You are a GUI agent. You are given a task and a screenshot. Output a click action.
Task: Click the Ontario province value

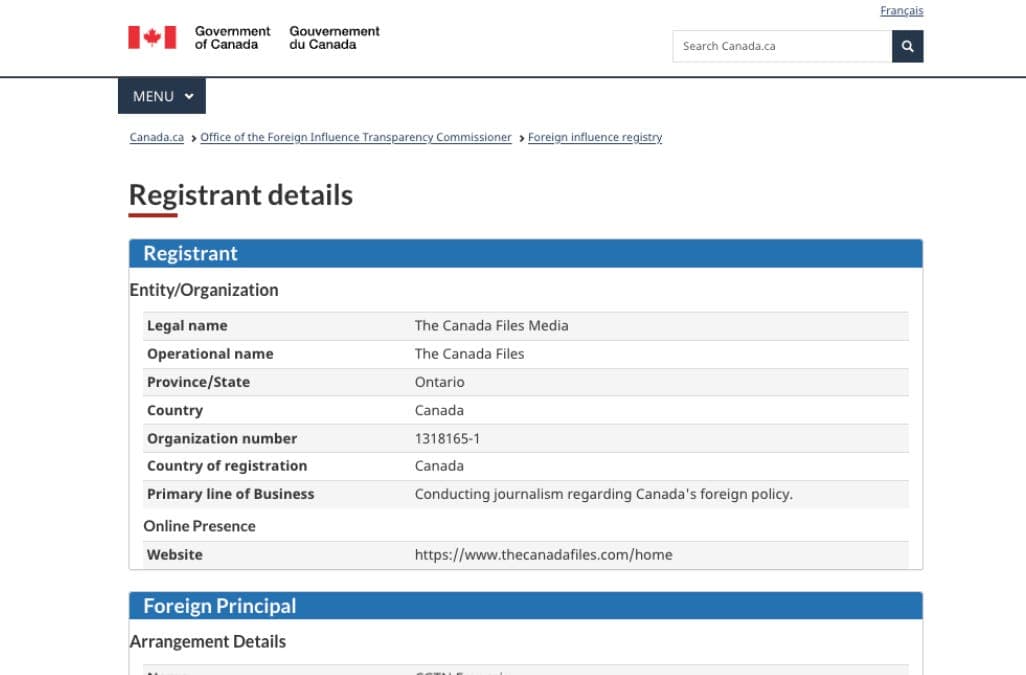(x=439, y=382)
